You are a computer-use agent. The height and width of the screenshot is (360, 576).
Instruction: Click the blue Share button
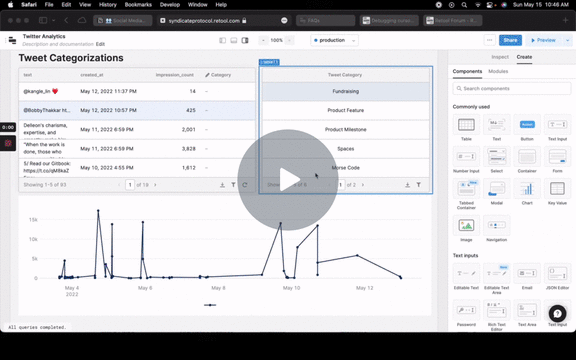coord(510,40)
